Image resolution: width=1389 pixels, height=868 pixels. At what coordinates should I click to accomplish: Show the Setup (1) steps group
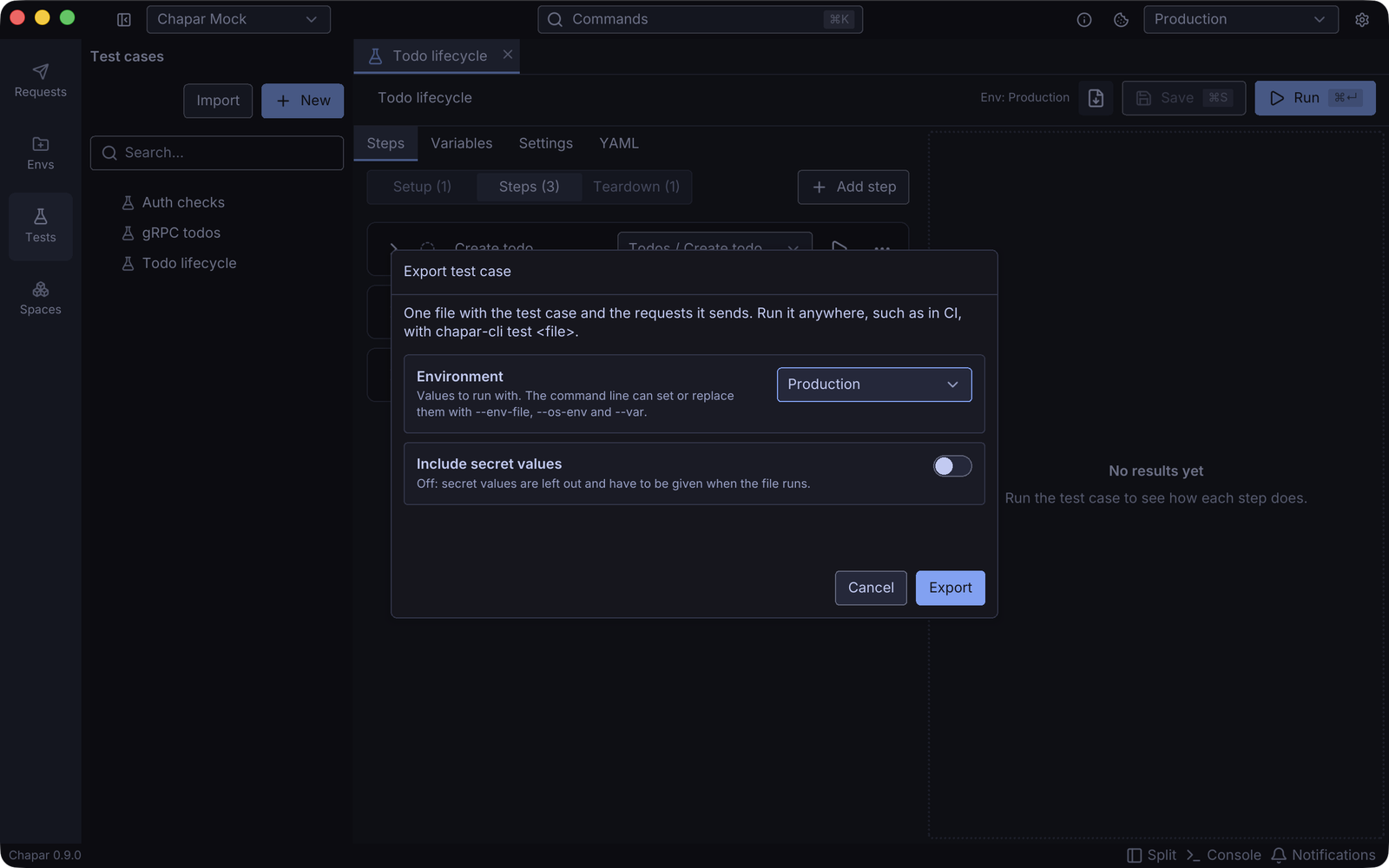point(422,187)
